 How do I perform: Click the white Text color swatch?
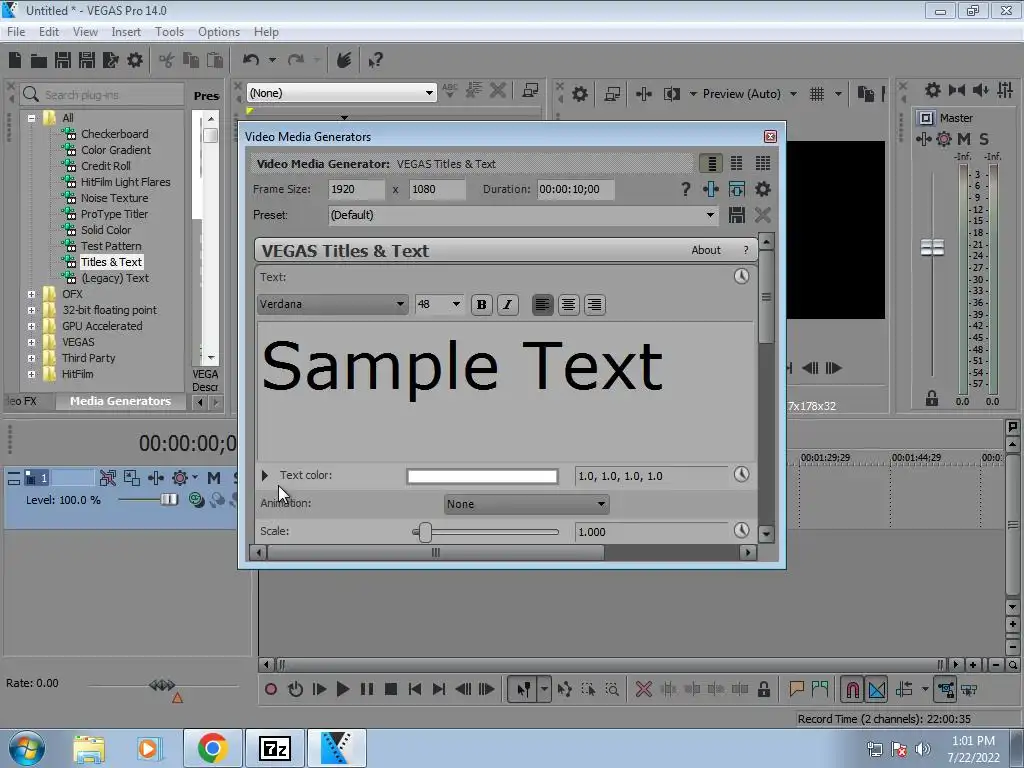tap(482, 476)
